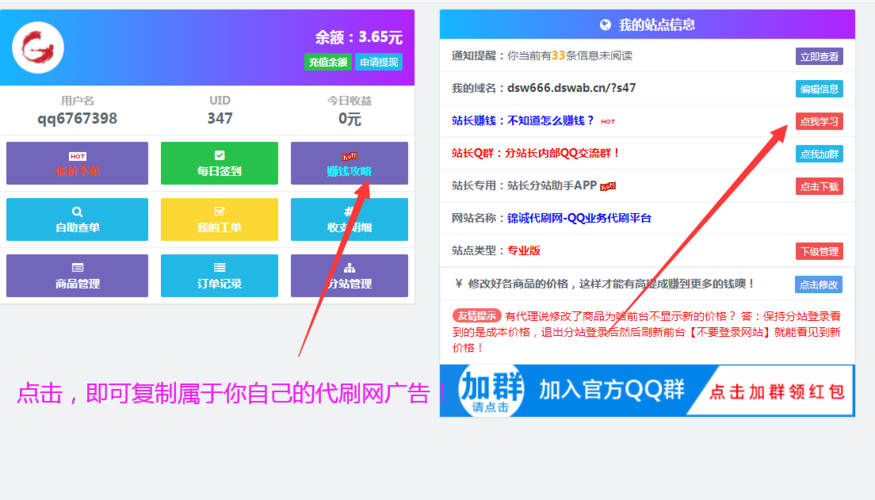Click 点我加群 to join QQ group
The height and width of the screenshot is (500, 875).
tap(819, 154)
